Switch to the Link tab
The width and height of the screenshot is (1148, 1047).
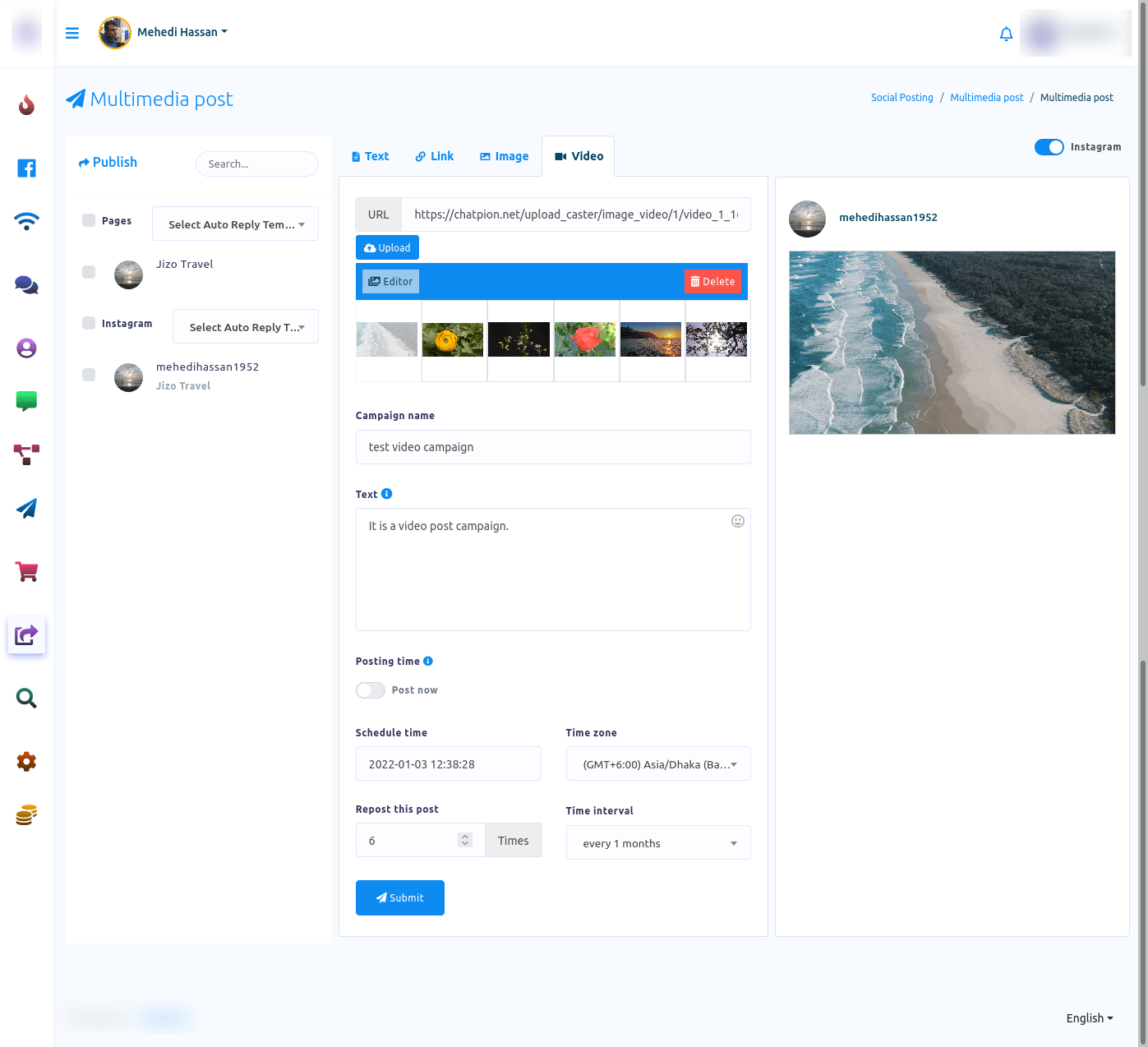(x=434, y=156)
